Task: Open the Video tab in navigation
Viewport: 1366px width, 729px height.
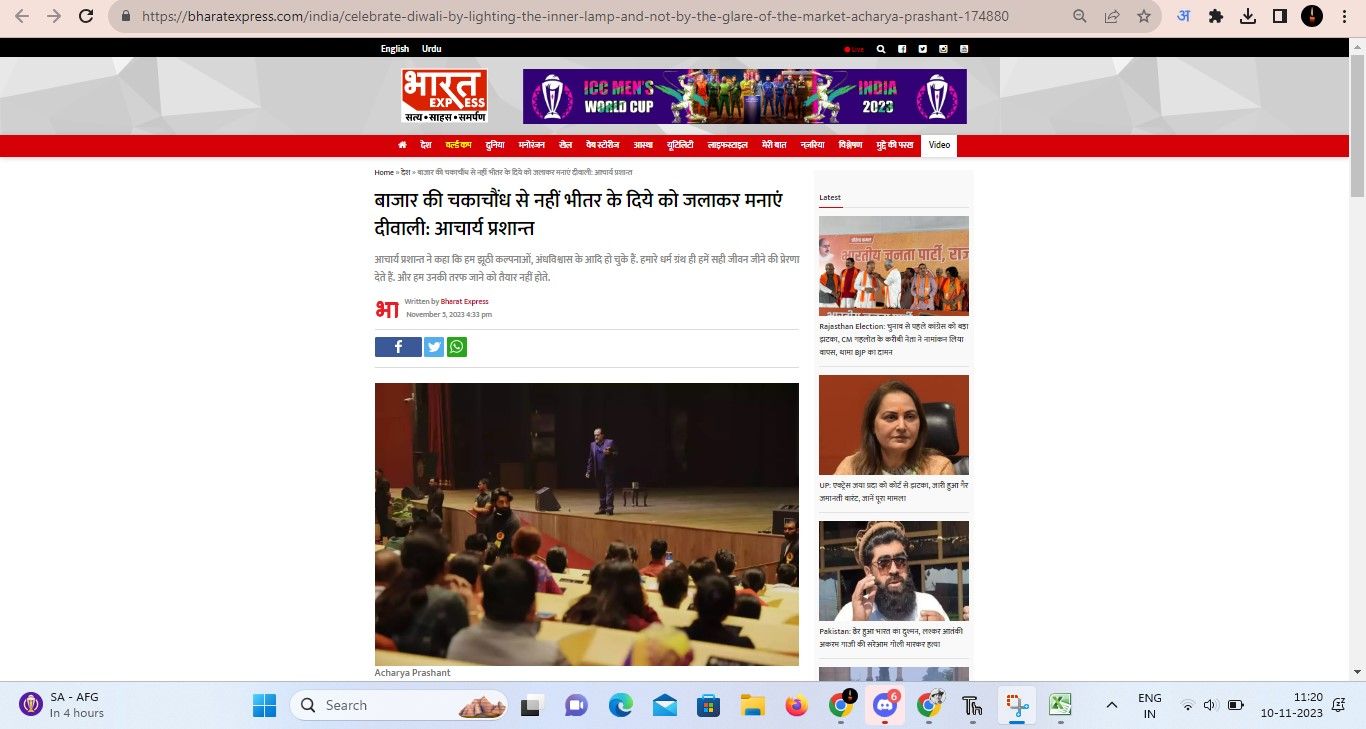Action: (x=939, y=145)
